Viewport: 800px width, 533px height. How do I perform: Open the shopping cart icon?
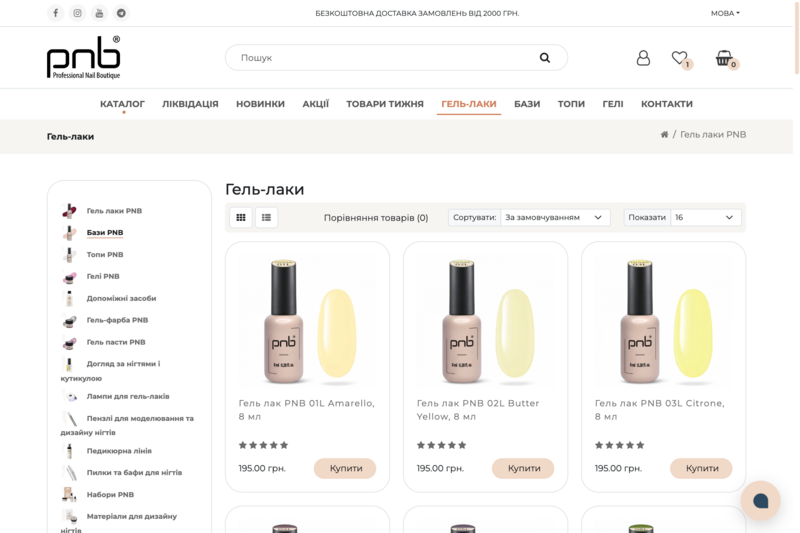click(x=724, y=58)
